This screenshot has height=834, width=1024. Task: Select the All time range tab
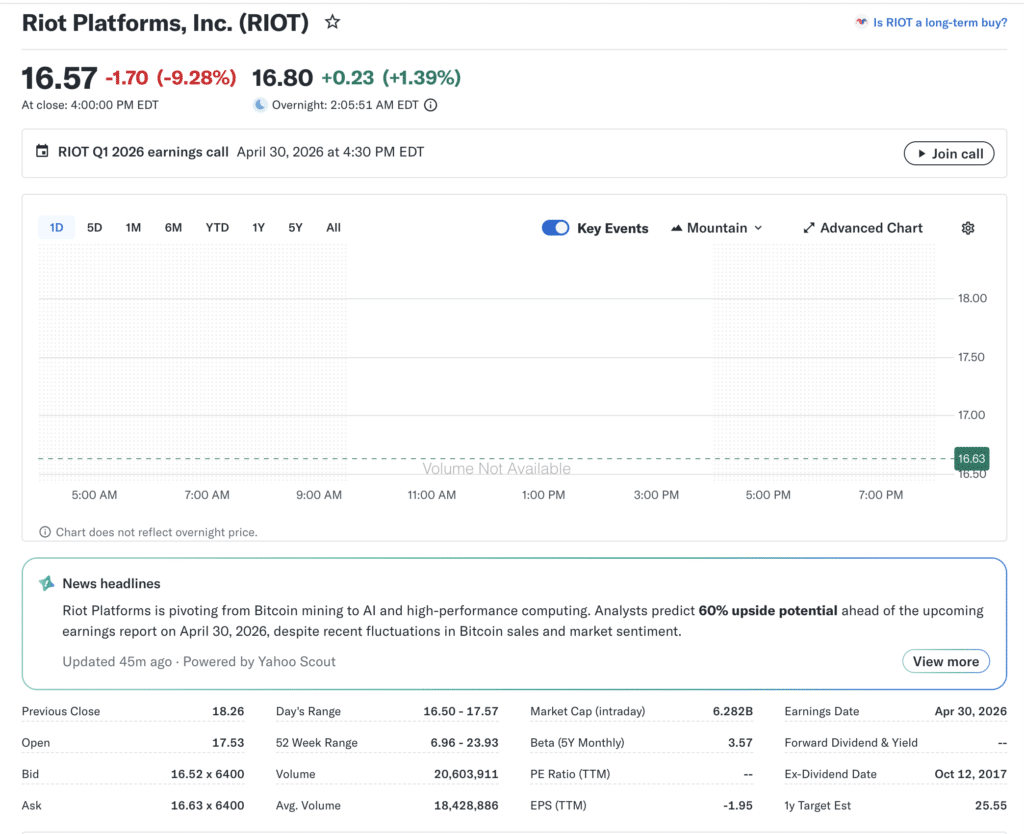point(333,228)
